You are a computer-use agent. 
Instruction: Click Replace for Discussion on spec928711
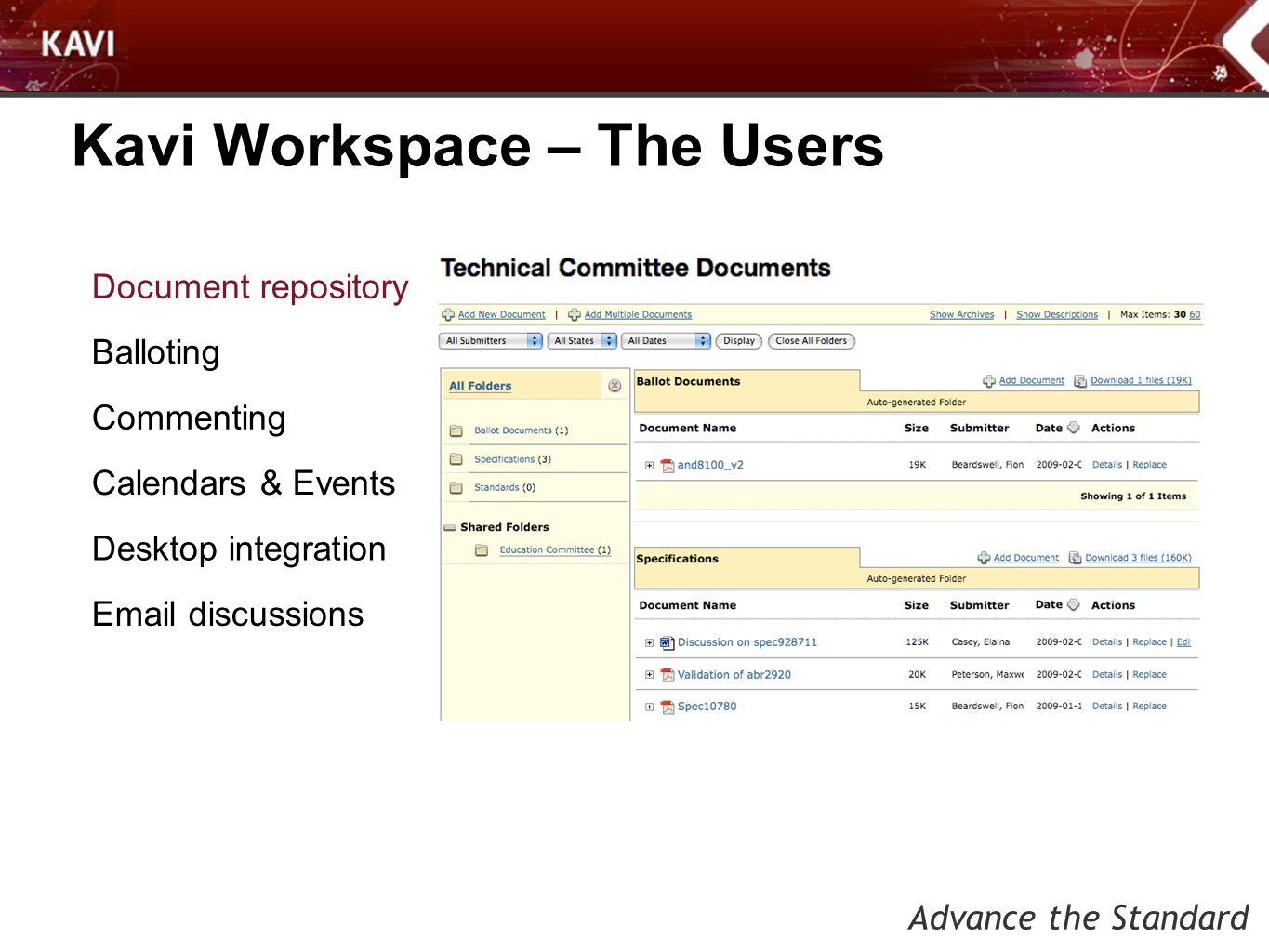1150,642
